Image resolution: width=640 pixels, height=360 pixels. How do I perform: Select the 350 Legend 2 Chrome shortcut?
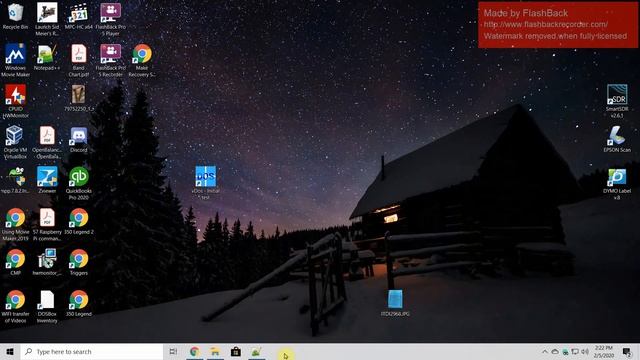click(78, 221)
